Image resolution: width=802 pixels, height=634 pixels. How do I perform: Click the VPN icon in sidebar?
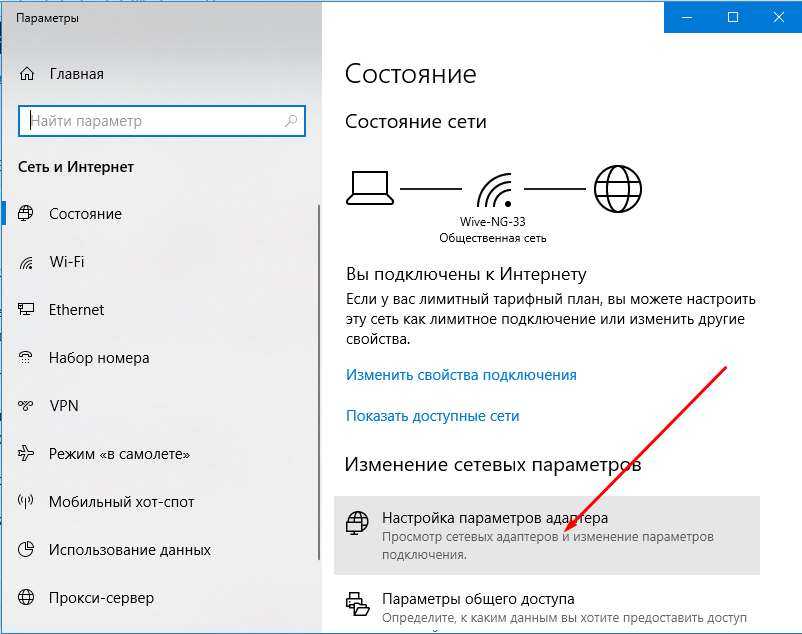pyautogui.click(x=26, y=405)
